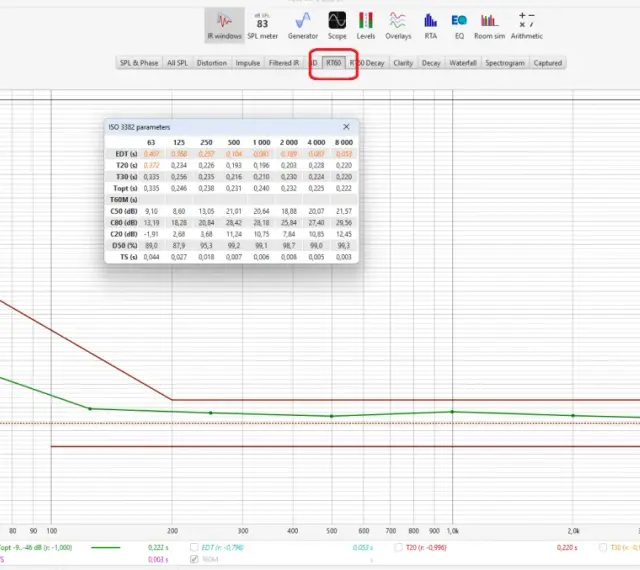Launch the signal Generator

pos(302,25)
